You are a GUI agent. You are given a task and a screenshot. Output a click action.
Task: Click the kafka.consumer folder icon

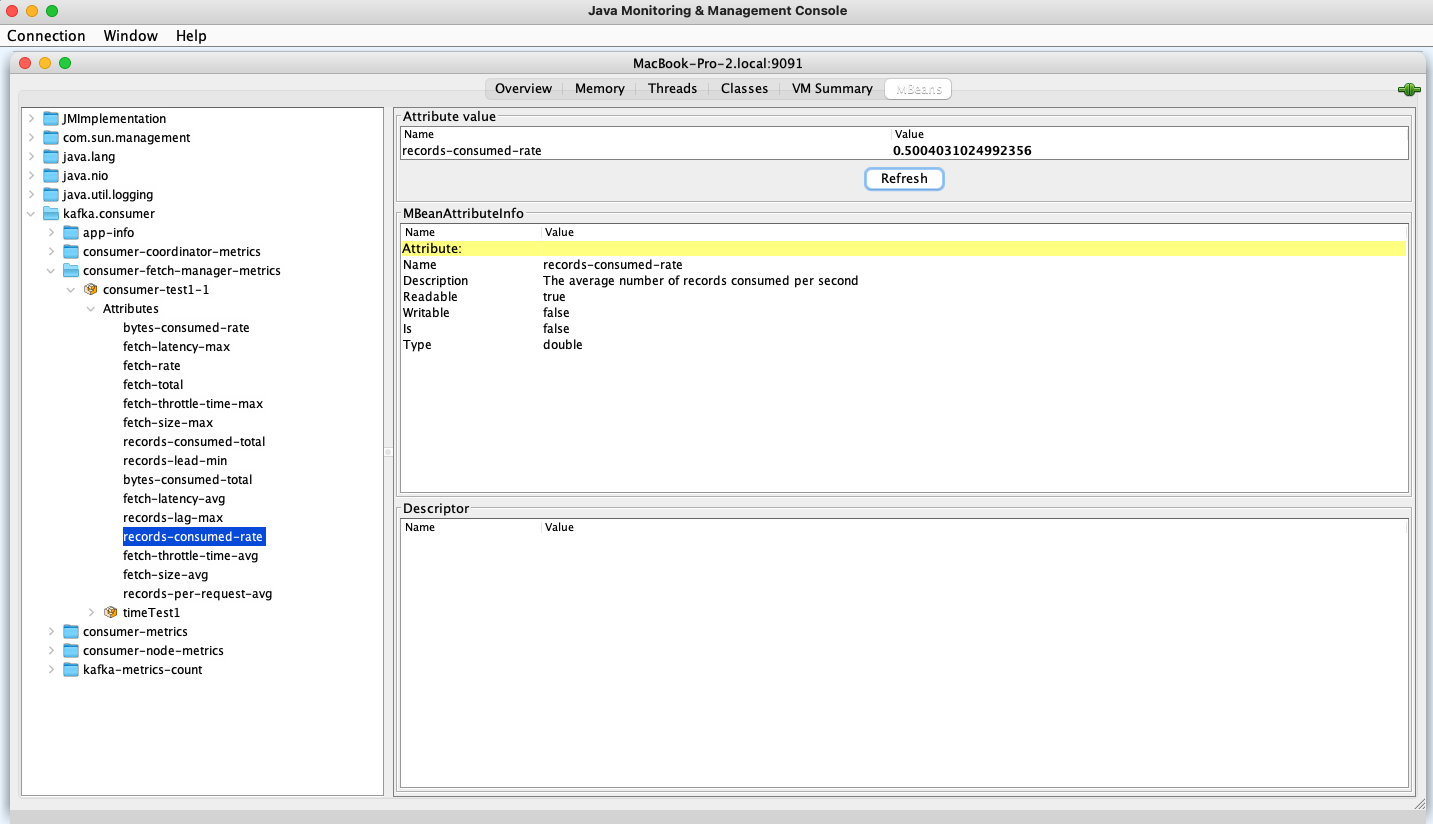click(50, 213)
